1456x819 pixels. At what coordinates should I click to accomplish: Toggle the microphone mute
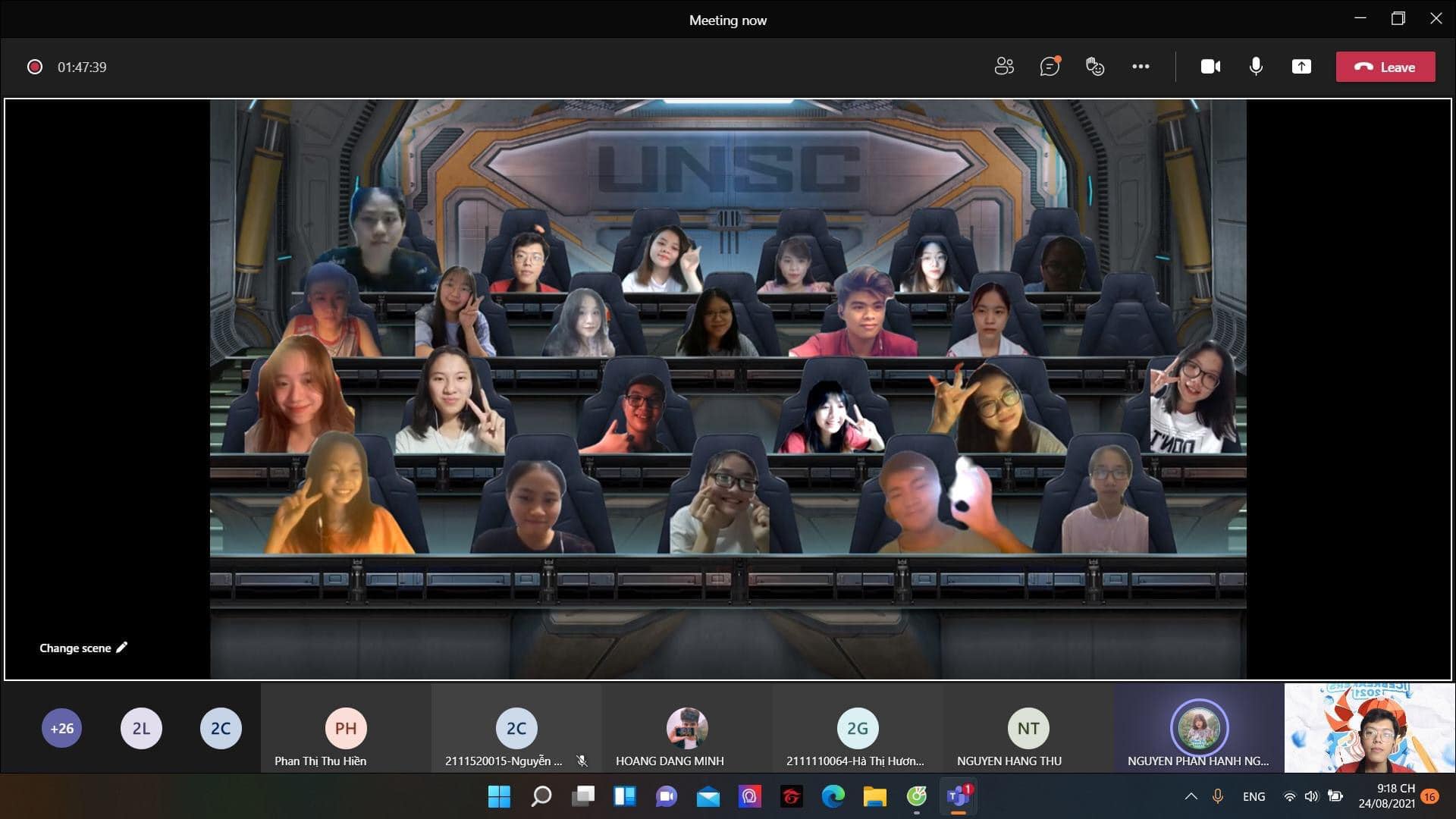1256,67
